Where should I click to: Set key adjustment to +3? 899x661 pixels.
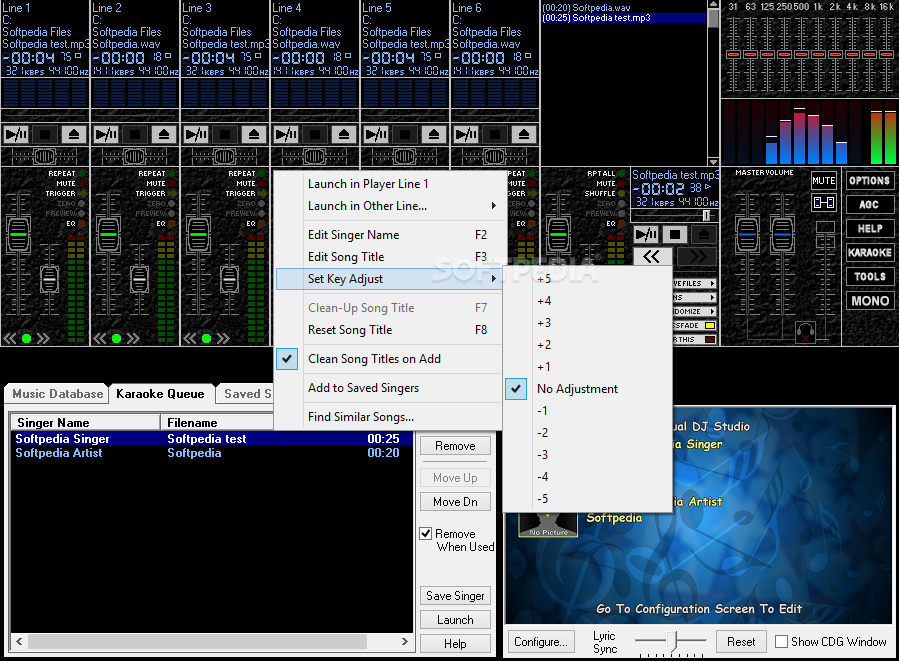click(587, 323)
